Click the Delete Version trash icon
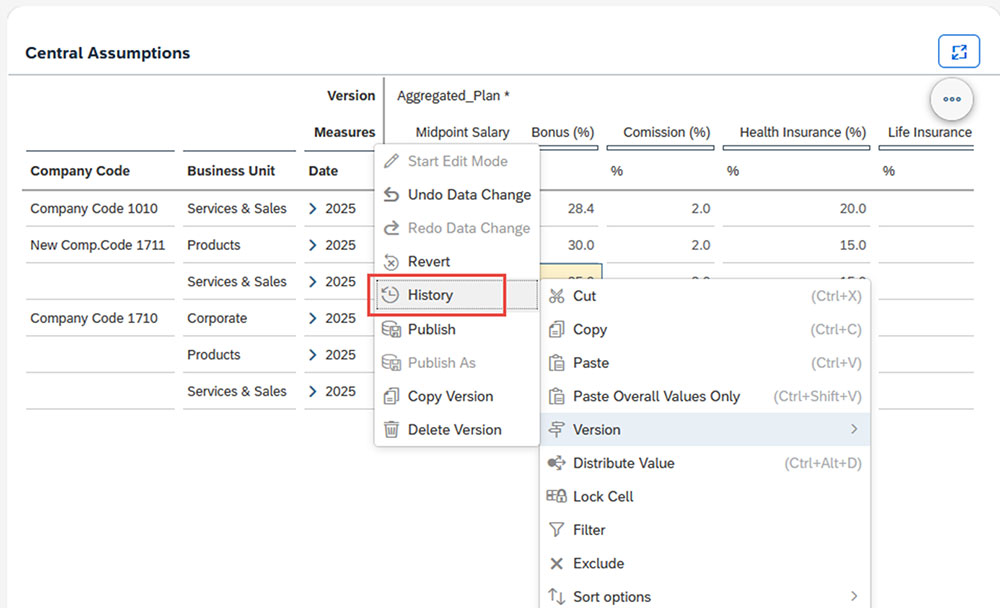Image resolution: width=1000 pixels, height=608 pixels. pyautogui.click(x=391, y=430)
